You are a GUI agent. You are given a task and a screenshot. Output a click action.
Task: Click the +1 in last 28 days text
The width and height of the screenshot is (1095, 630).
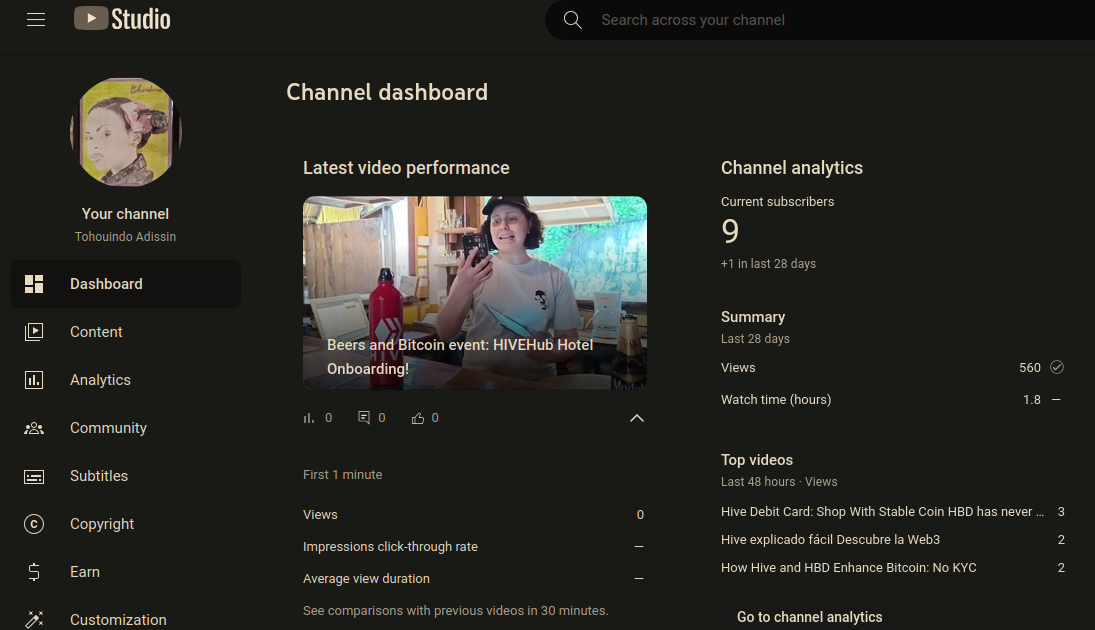768,263
